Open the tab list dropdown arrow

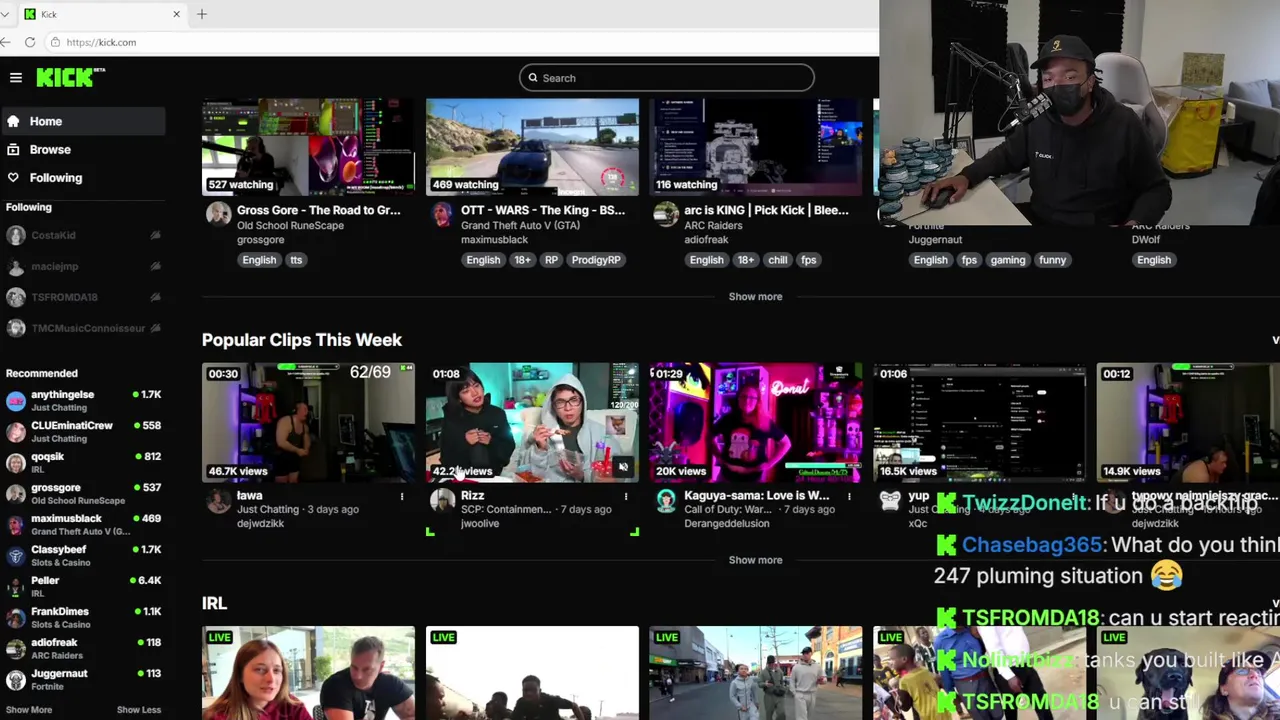(5, 14)
